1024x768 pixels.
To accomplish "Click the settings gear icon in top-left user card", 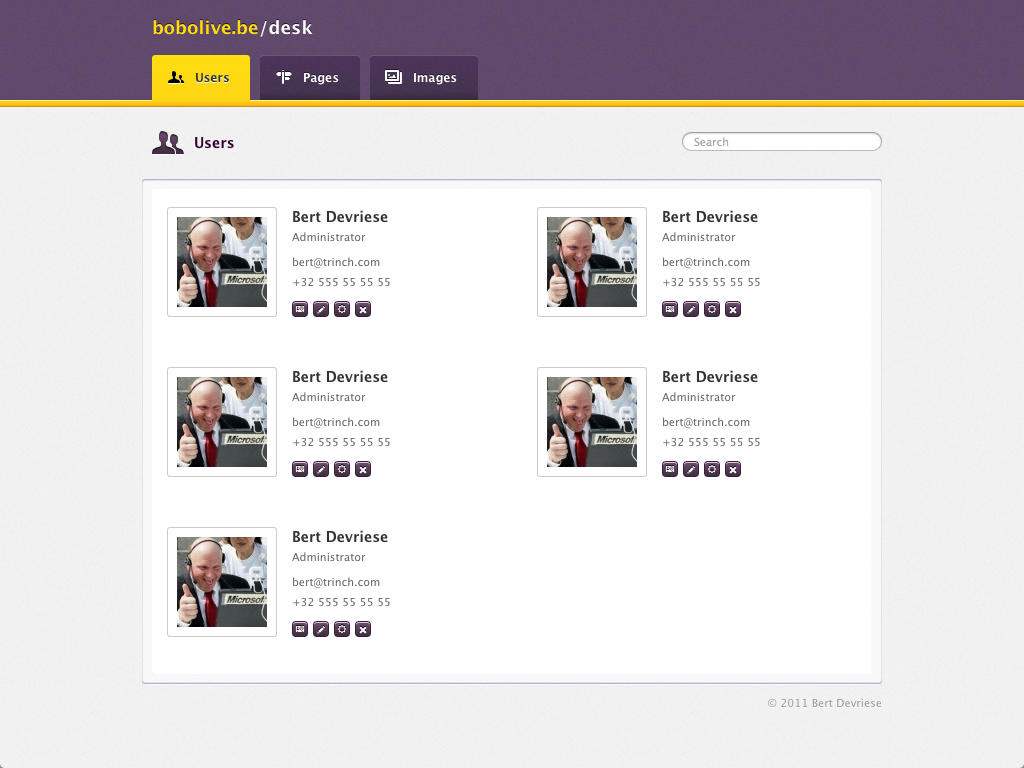I will coord(342,309).
